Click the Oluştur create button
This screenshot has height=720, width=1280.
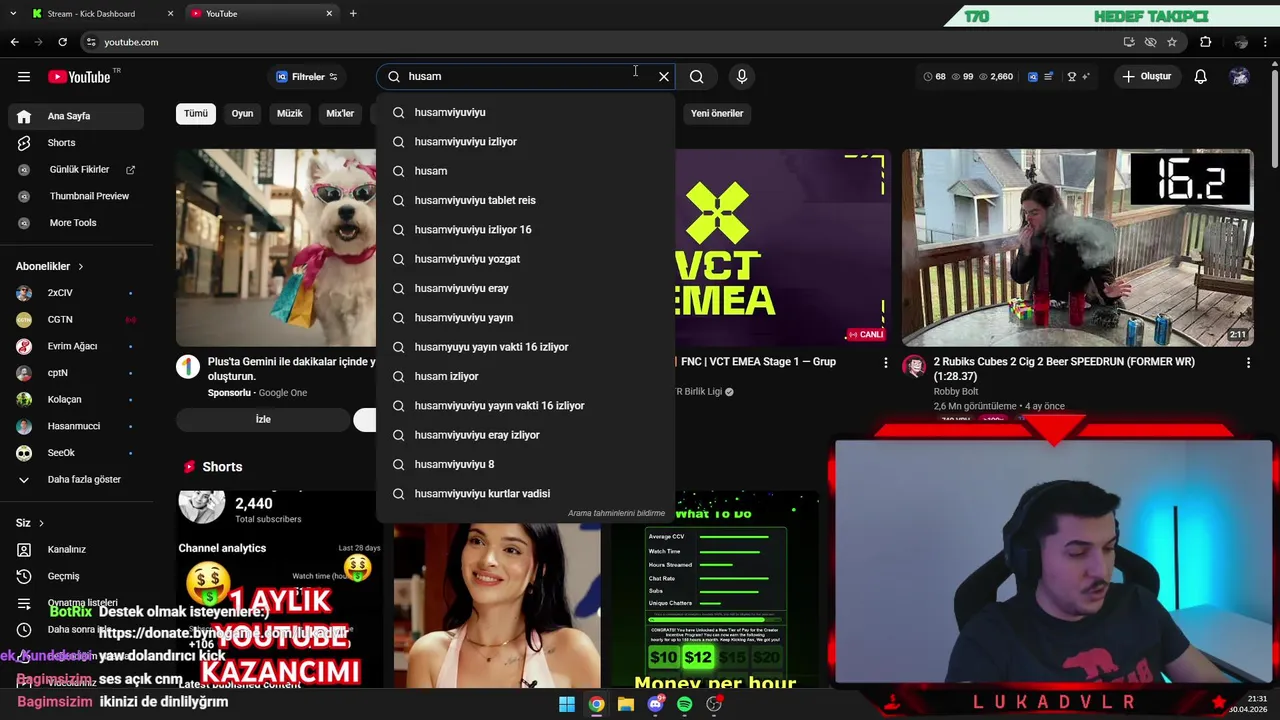pyautogui.click(x=1146, y=76)
